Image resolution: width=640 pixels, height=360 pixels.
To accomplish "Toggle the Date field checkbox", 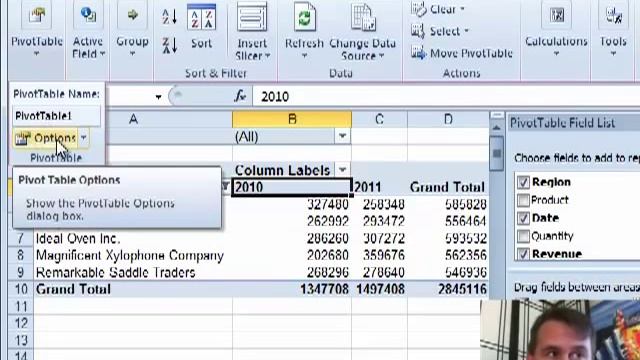I will pyautogui.click(x=523, y=218).
